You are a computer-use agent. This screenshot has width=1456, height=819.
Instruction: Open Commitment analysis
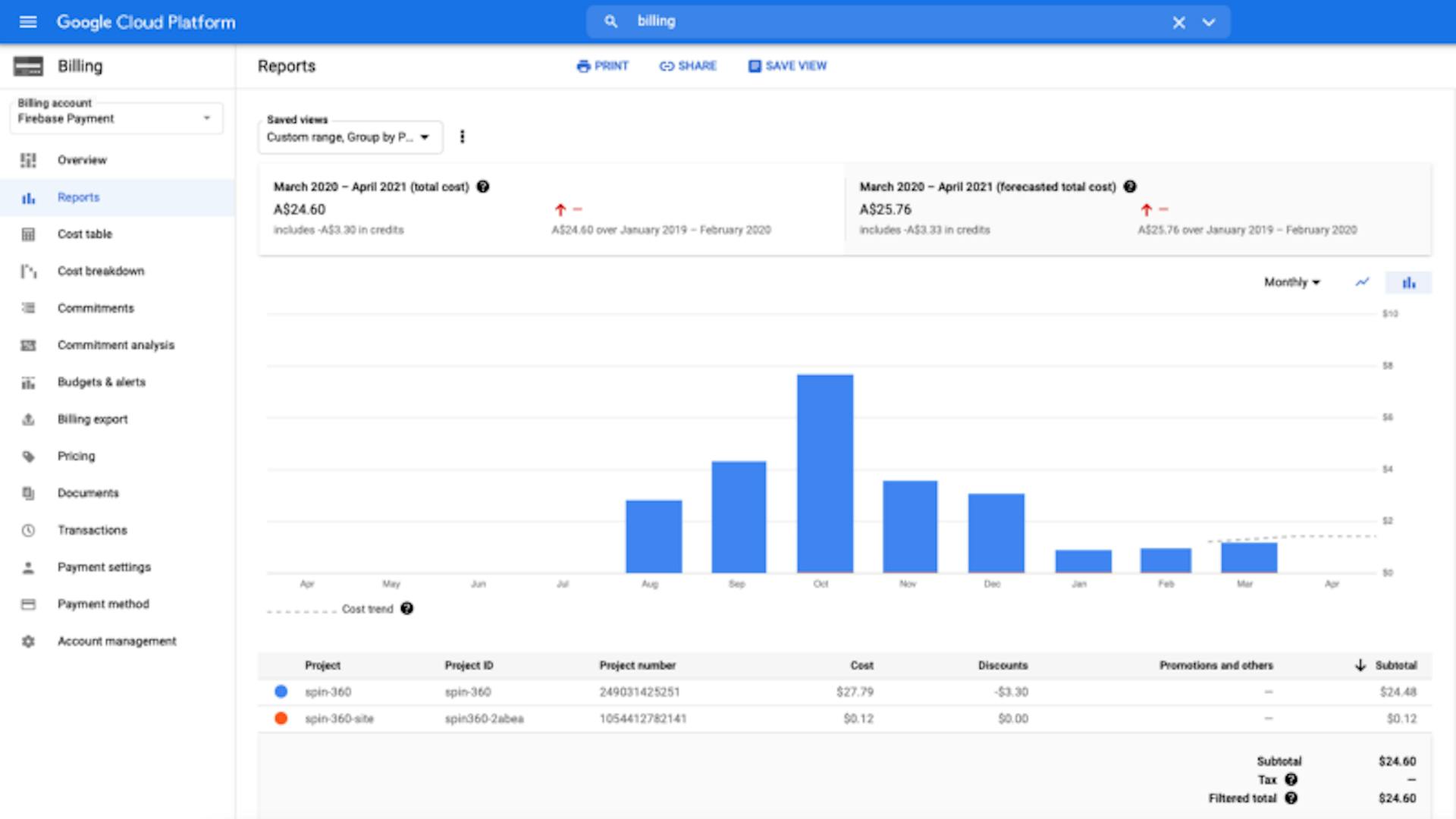[x=118, y=345]
